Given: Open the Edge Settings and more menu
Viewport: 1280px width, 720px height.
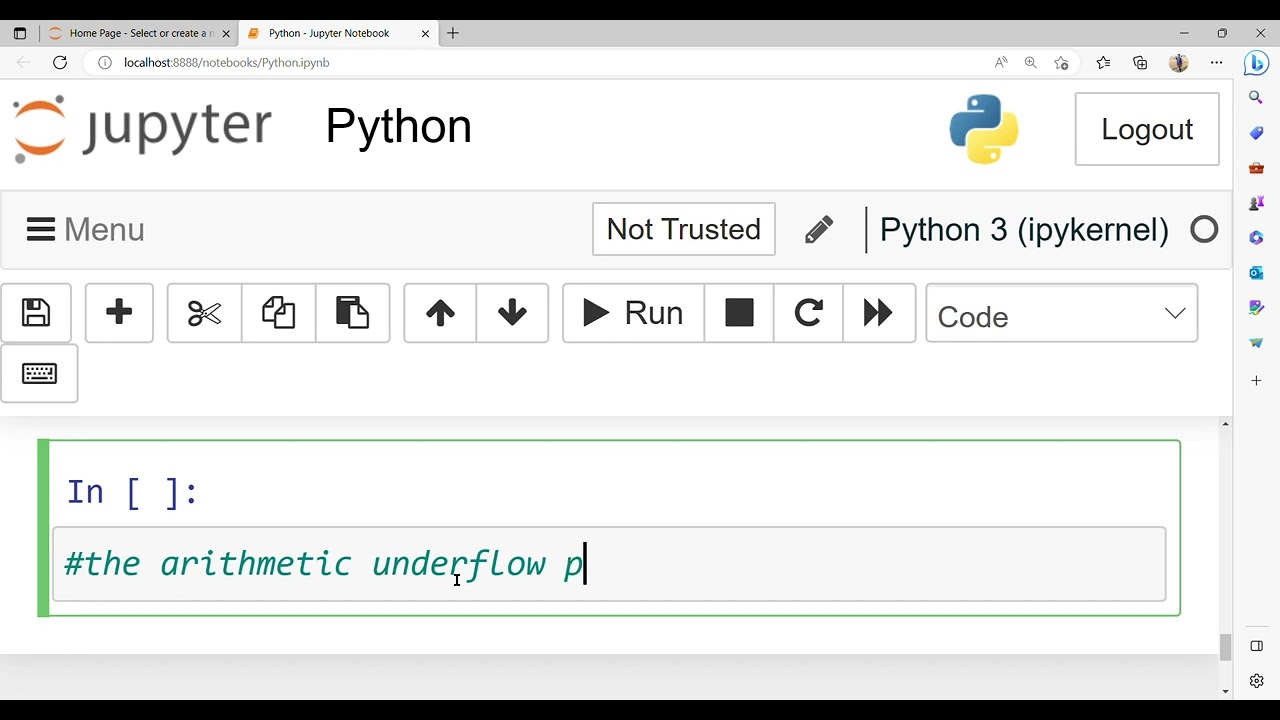Looking at the screenshot, I should (1216, 62).
